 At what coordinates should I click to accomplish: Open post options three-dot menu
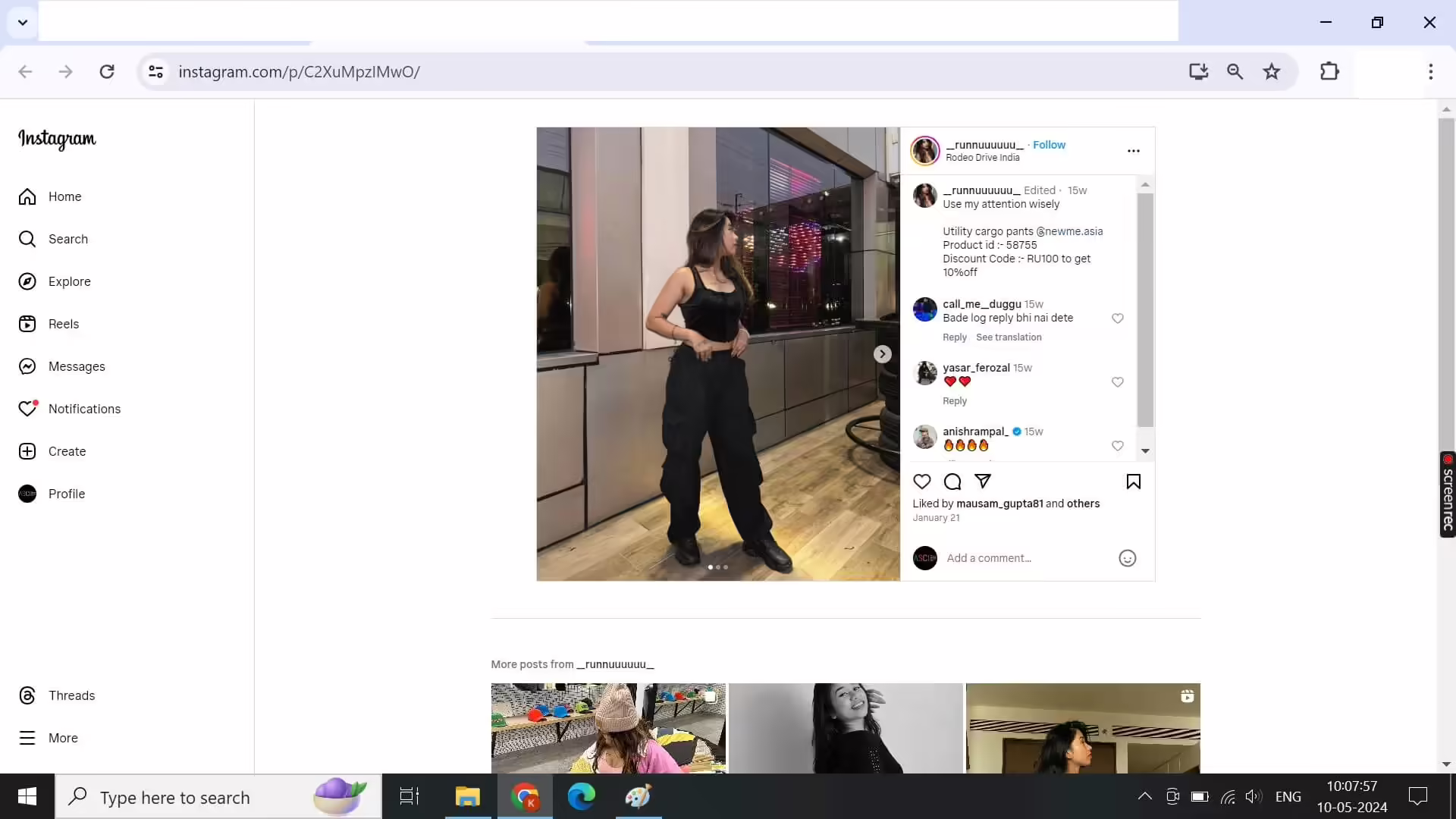[x=1133, y=151]
